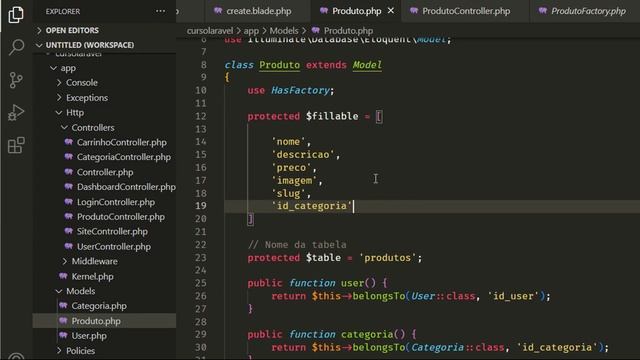The image size is (640, 360).
Task: Click the PHP icon on create.blade.php tab
Action: (218, 11)
